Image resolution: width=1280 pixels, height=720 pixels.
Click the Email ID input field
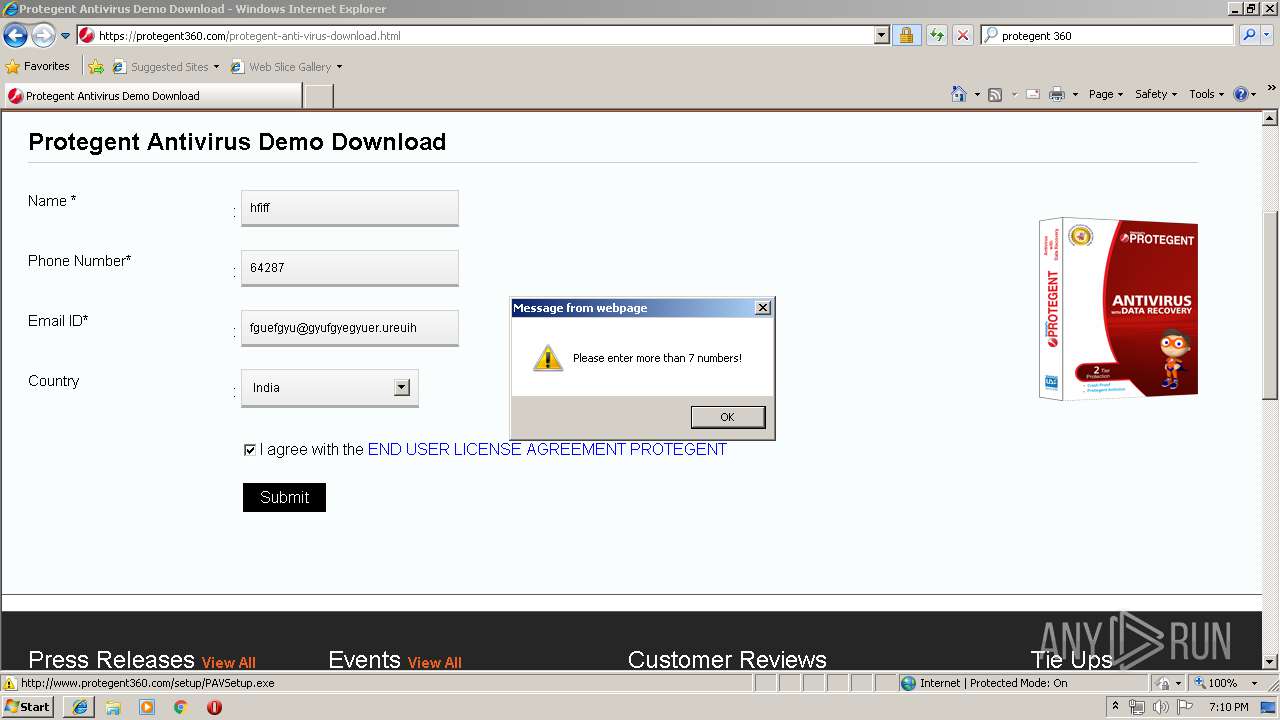click(350, 328)
